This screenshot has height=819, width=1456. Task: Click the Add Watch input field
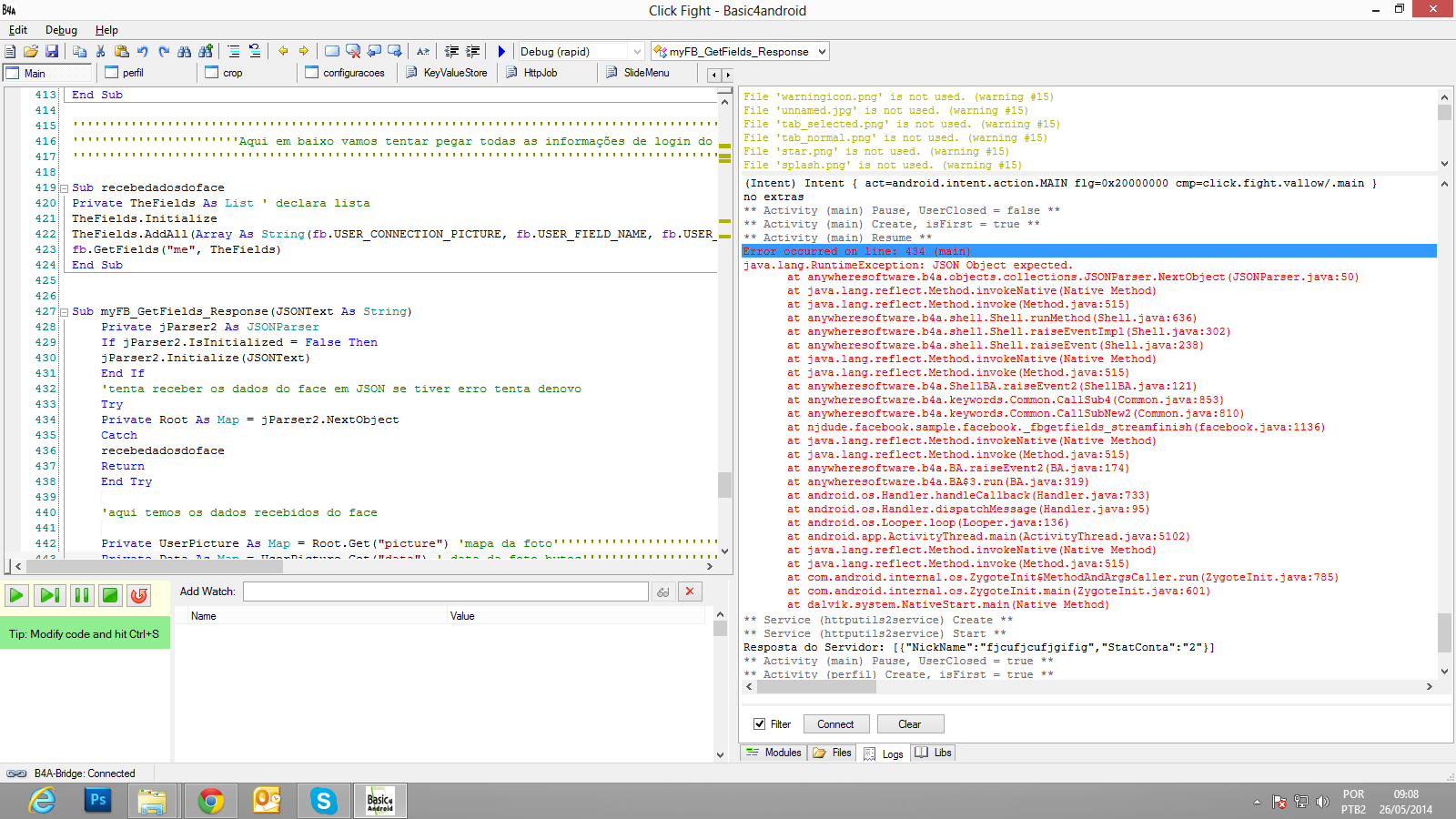[445, 591]
